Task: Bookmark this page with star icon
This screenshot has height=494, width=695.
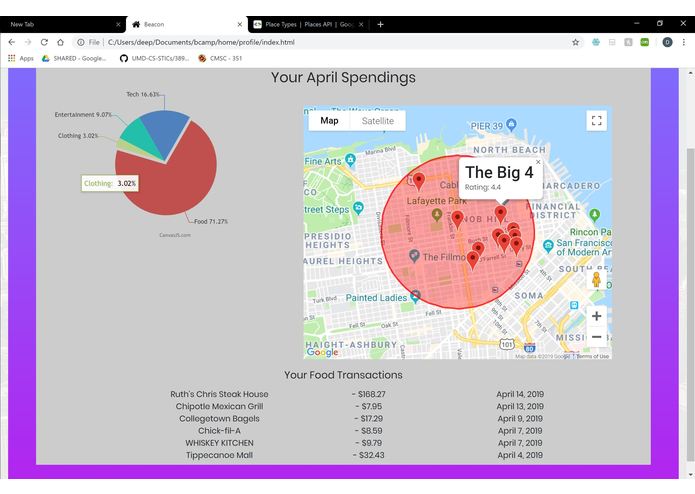Action: (x=575, y=42)
